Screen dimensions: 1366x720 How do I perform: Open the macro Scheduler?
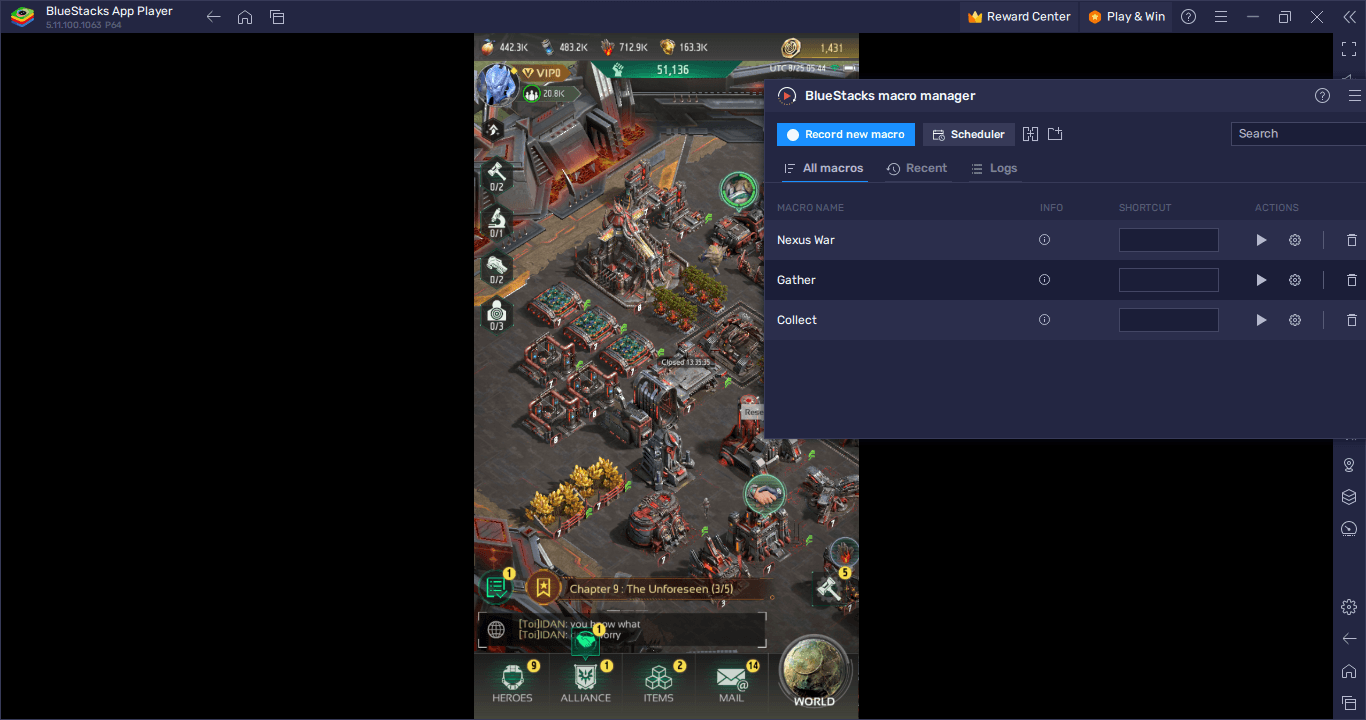pyautogui.click(x=969, y=134)
